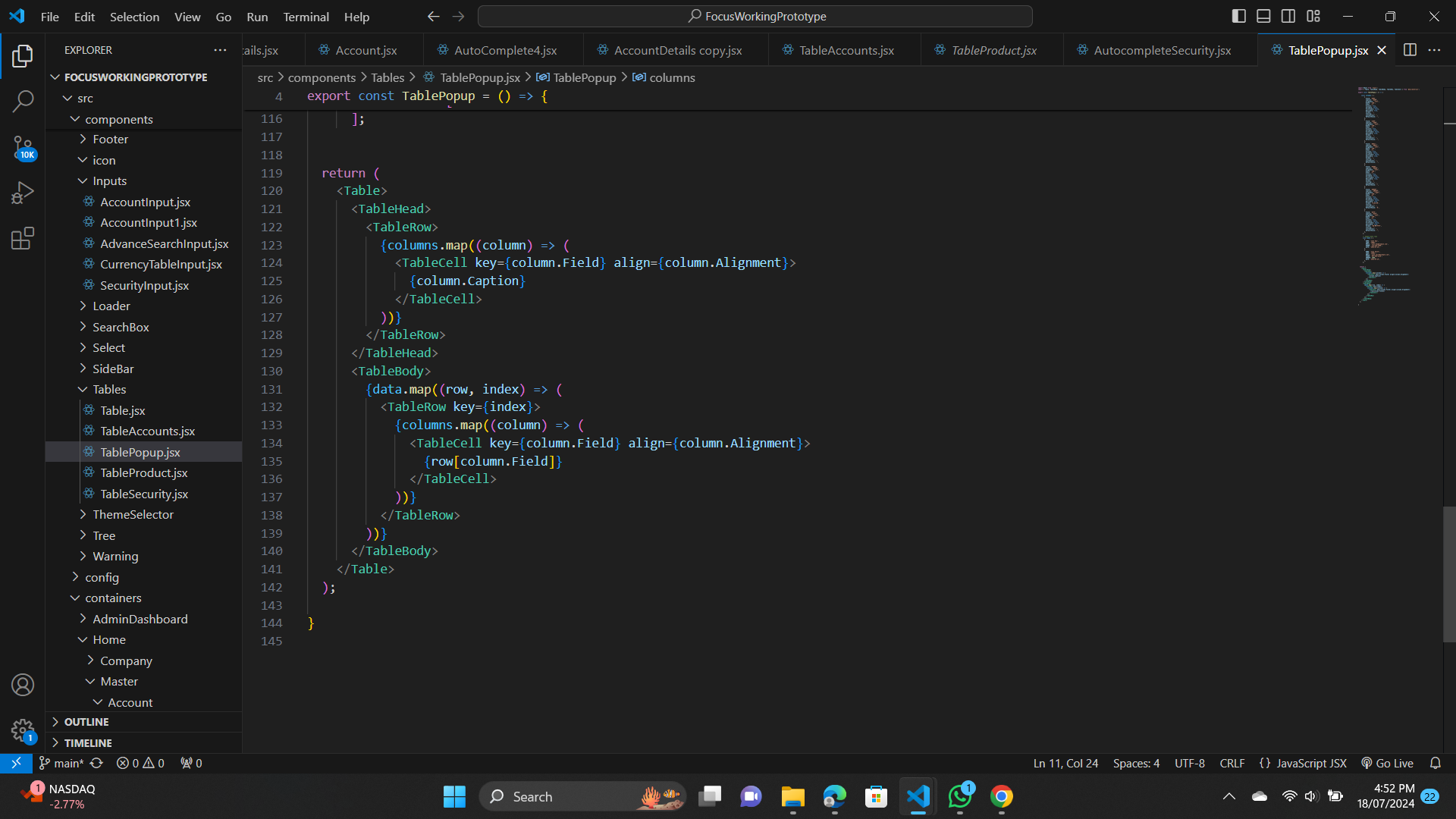Switch to the TableAccounts.jsx tab
1456x819 pixels.
(846, 50)
